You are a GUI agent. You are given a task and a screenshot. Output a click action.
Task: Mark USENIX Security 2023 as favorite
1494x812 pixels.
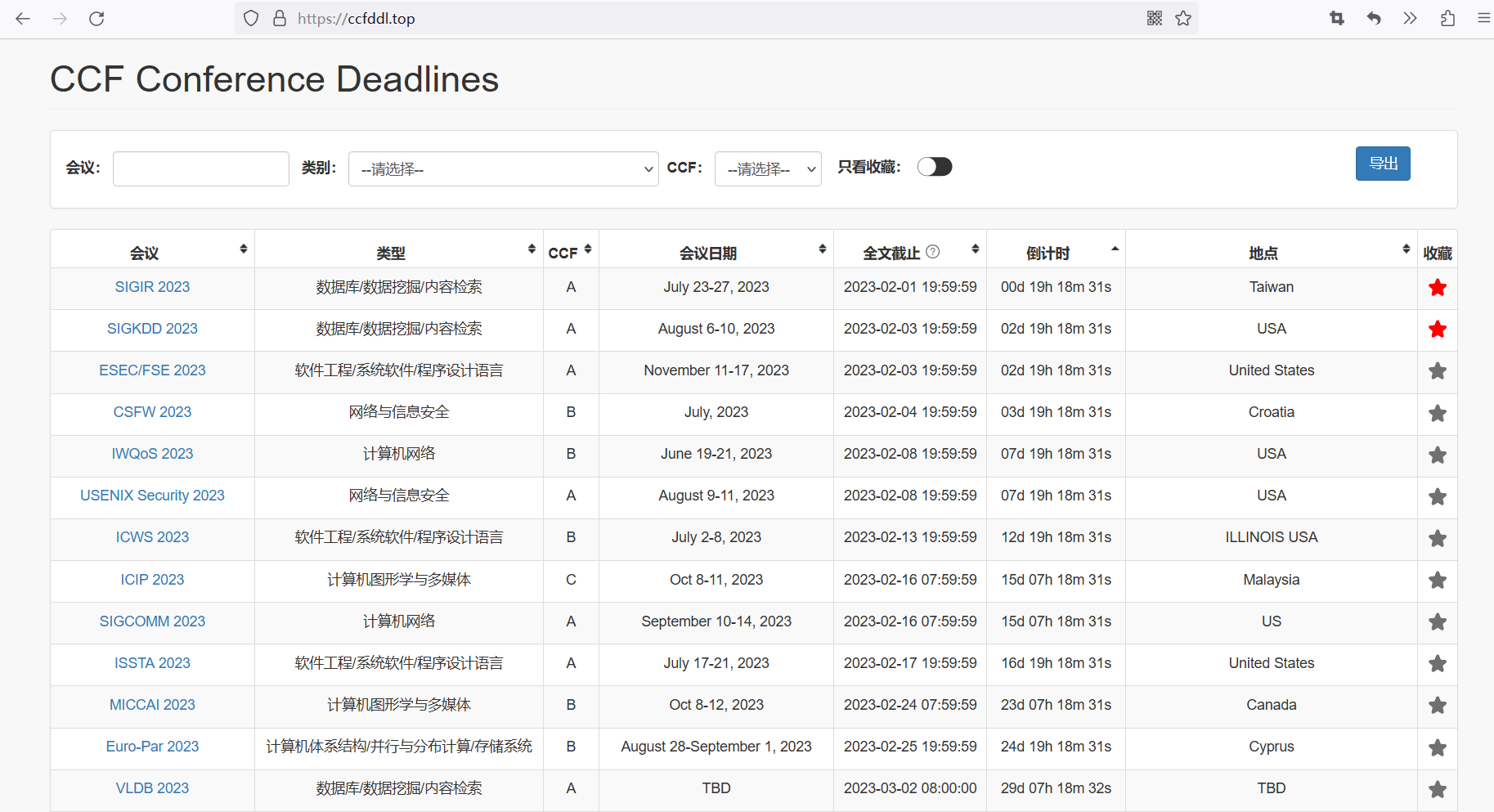(x=1437, y=496)
